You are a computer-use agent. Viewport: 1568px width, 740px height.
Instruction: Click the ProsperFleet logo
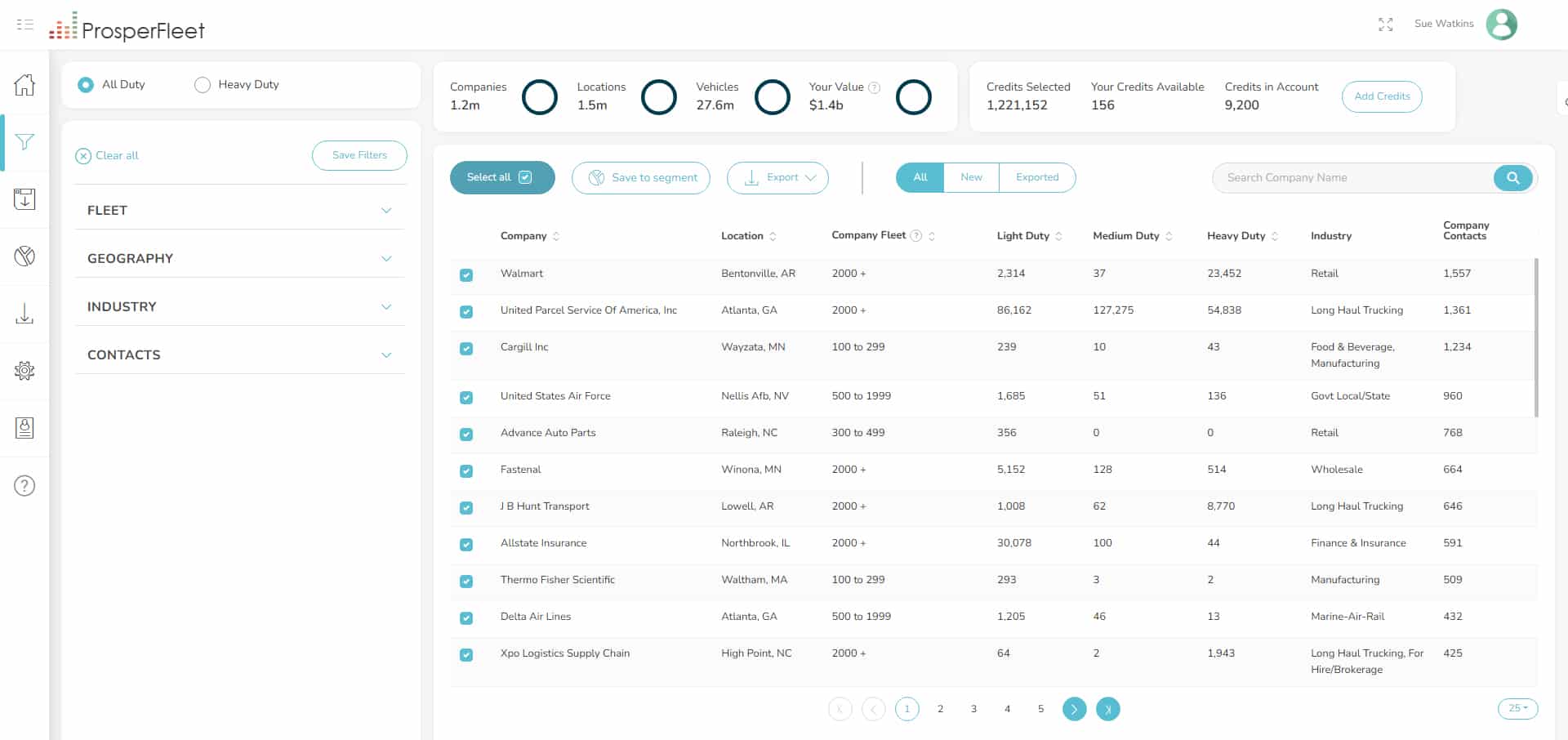[127, 27]
